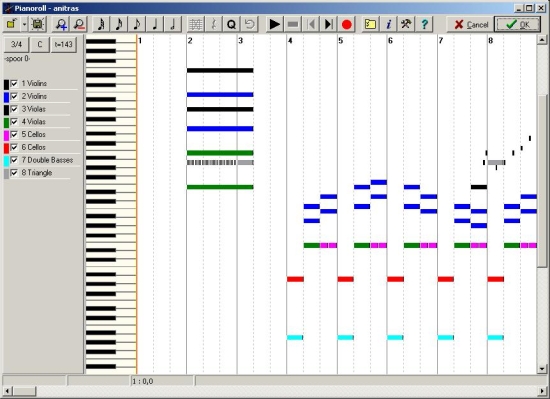This screenshot has height=399, width=550.
Task: Select the eighth note duration
Action: pos(137,24)
